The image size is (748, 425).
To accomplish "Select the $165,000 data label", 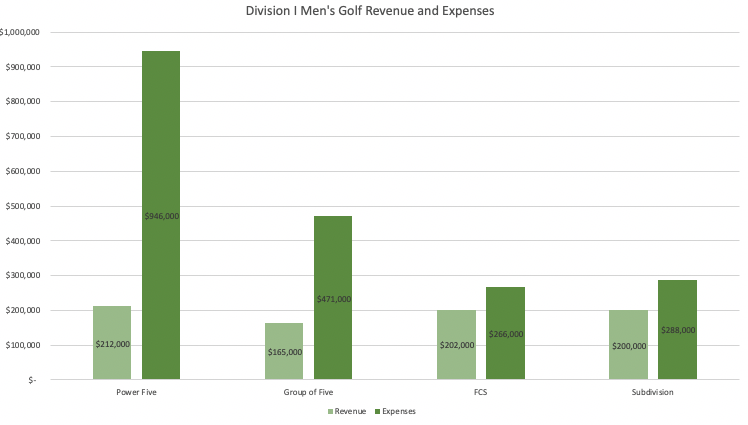I will point(284,352).
